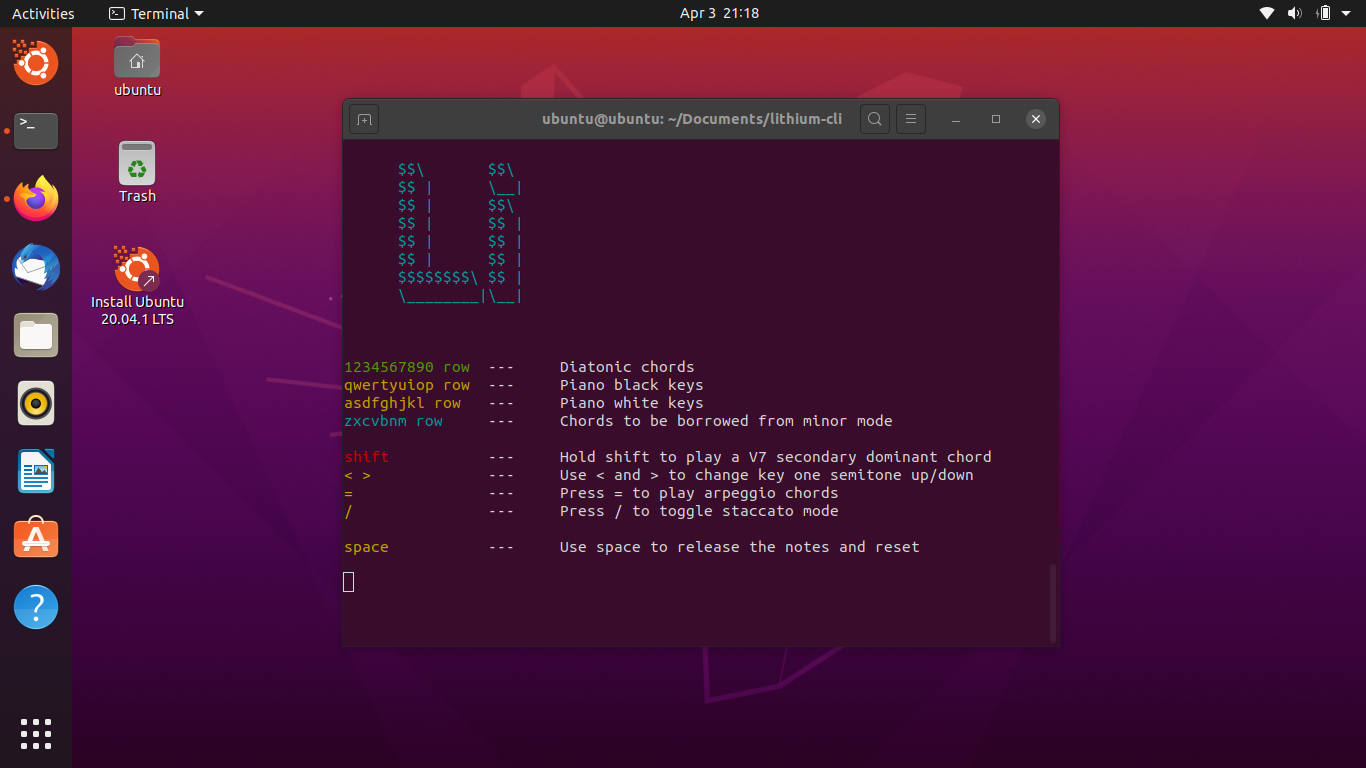The image size is (1366, 768).
Task: Open the terminal hamburger menu
Action: point(910,120)
